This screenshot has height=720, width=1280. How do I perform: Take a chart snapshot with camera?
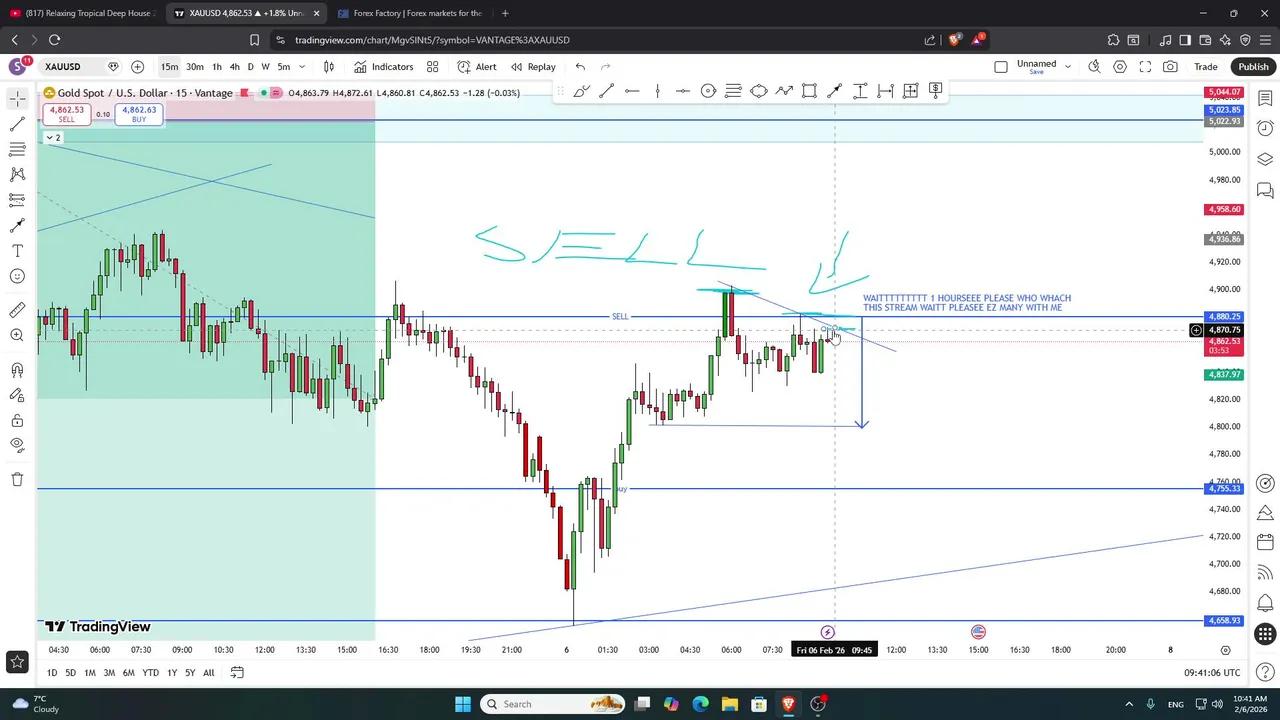1170,67
